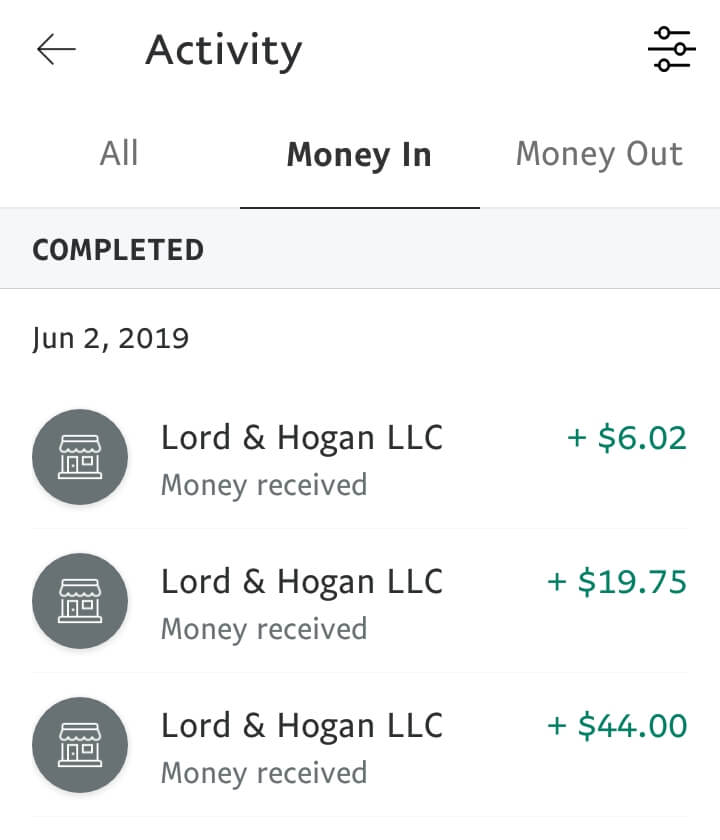Tap the back arrow icon
720x840 pixels.
point(56,49)
